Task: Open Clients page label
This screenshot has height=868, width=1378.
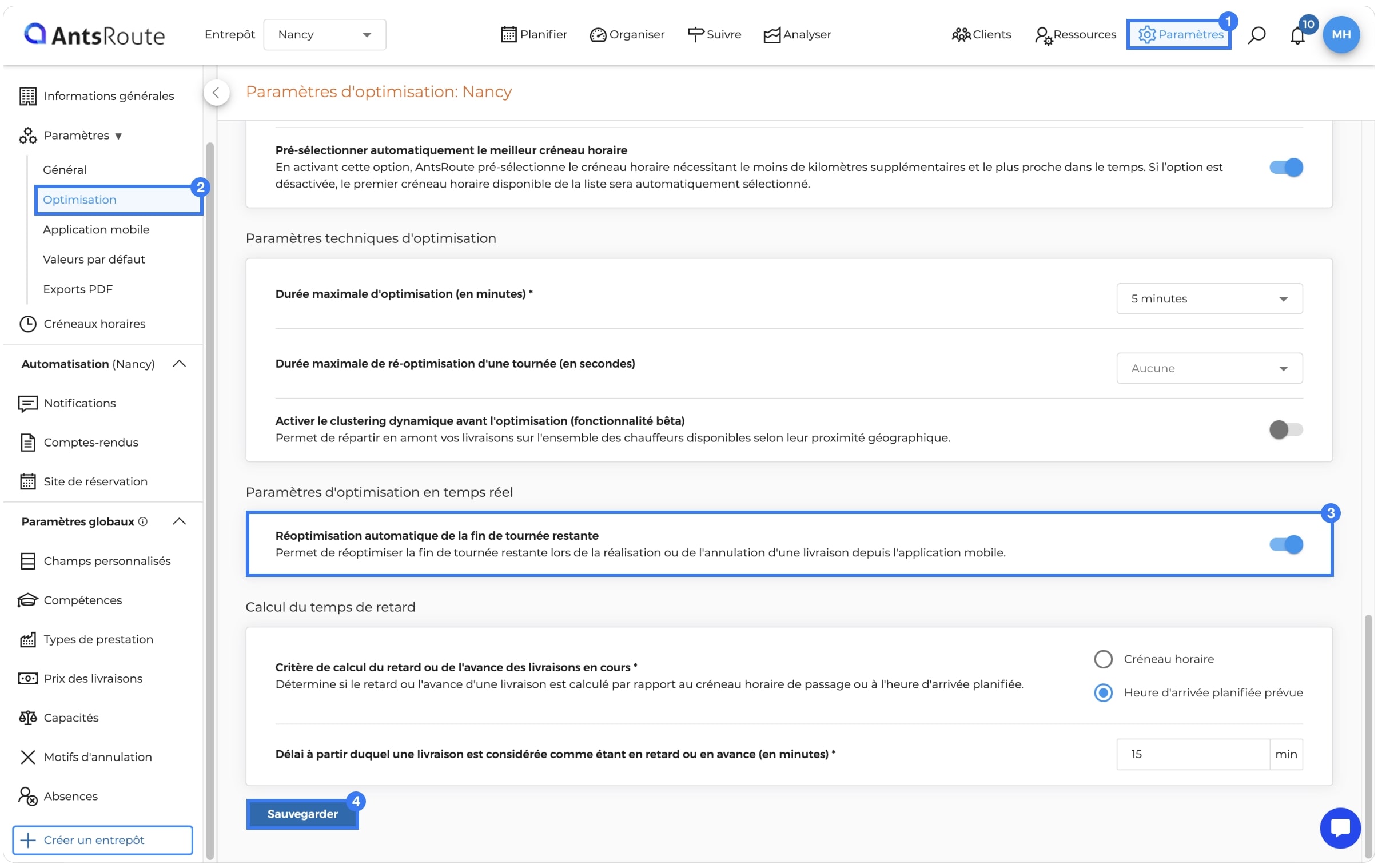Action: click(x=991, y=35)
